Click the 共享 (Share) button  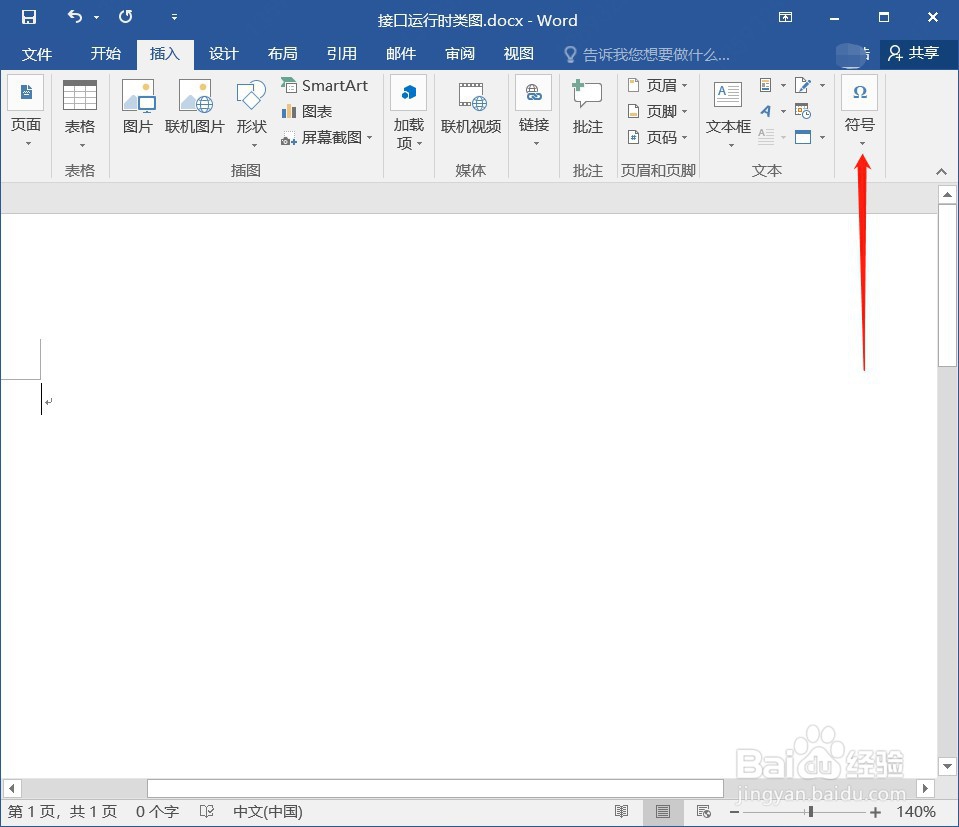tap(917, 54)
